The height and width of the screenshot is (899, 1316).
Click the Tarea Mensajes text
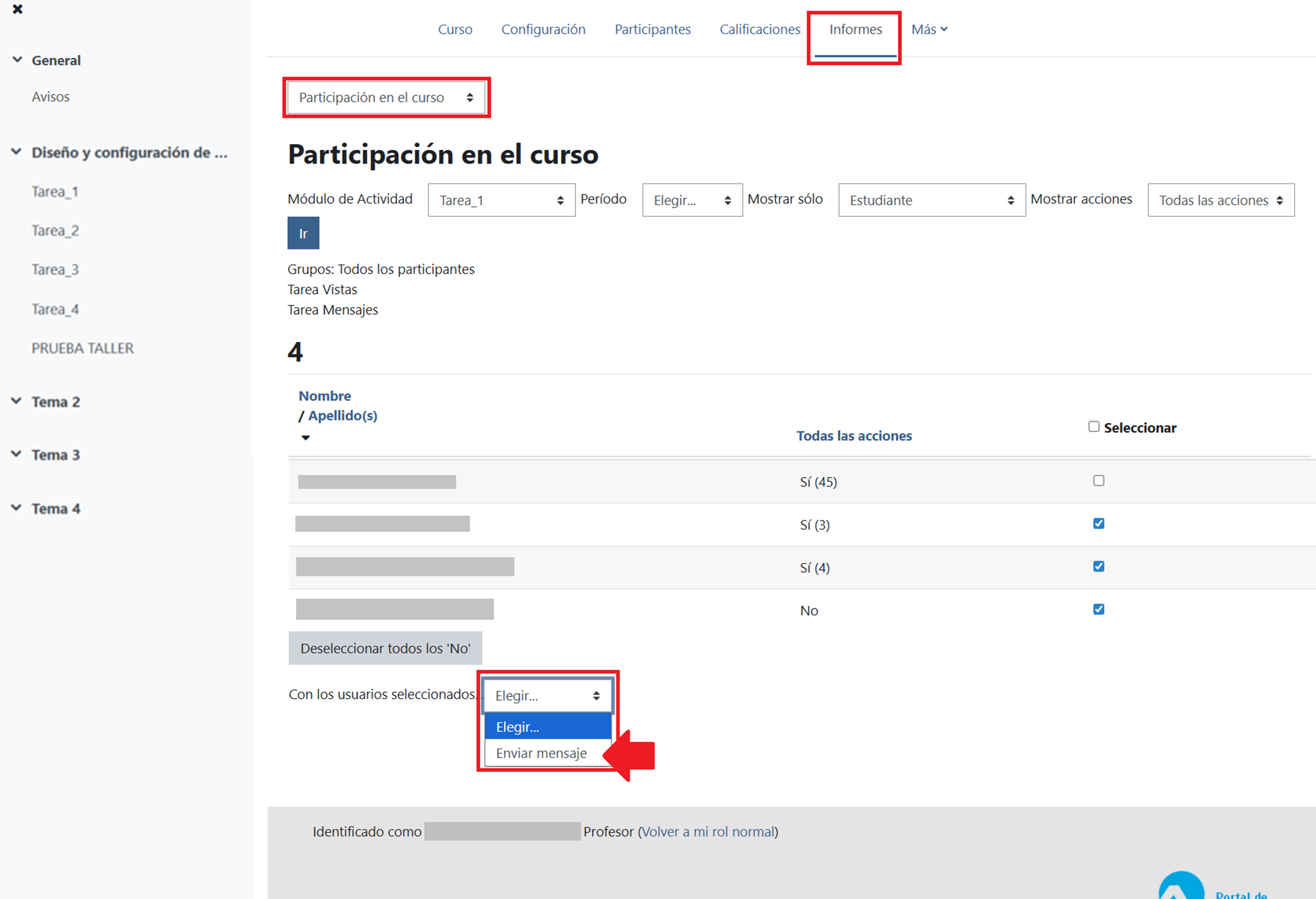(332, 310)
